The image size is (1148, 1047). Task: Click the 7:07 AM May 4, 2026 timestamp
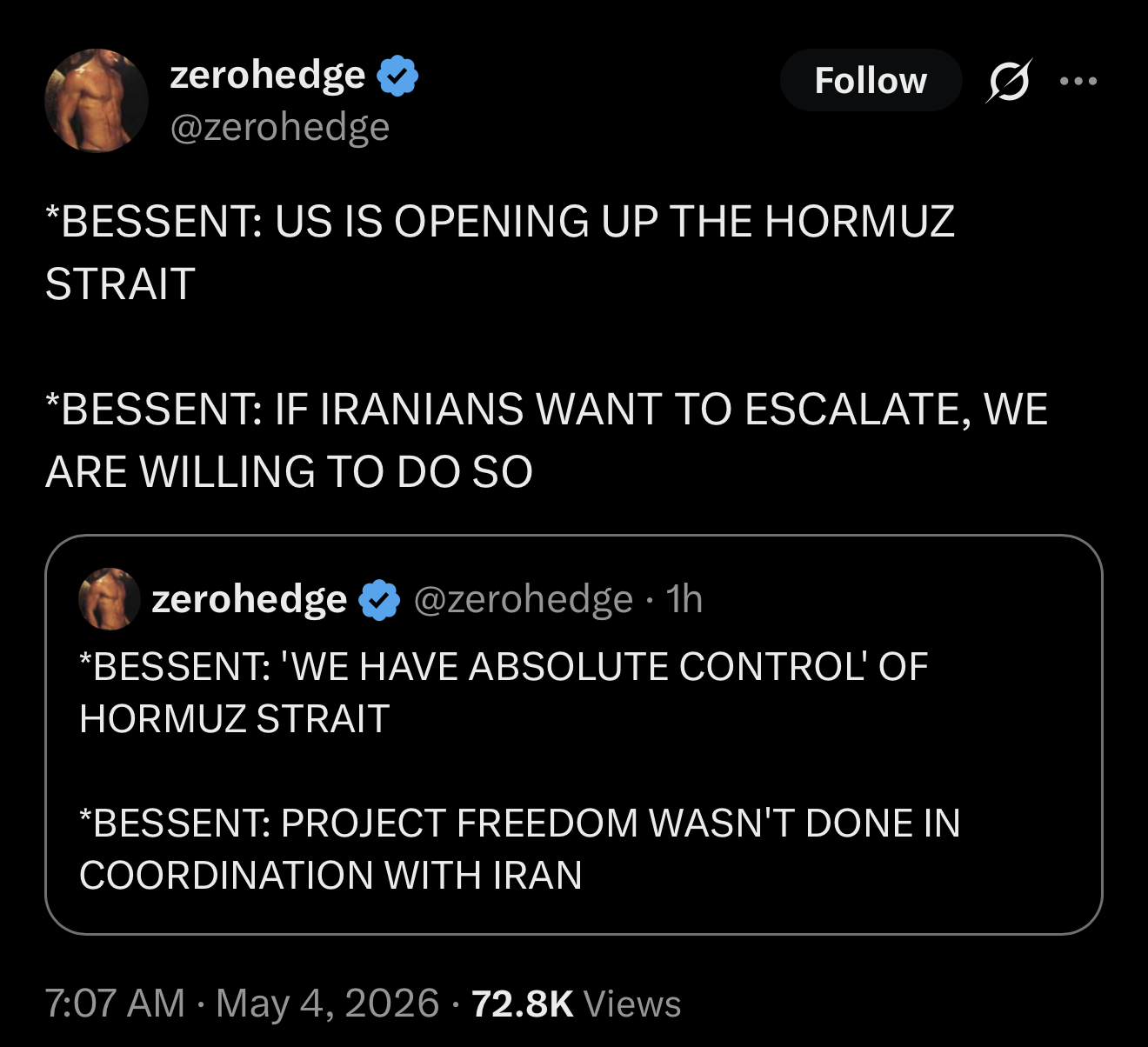(x=242, y=1003)
